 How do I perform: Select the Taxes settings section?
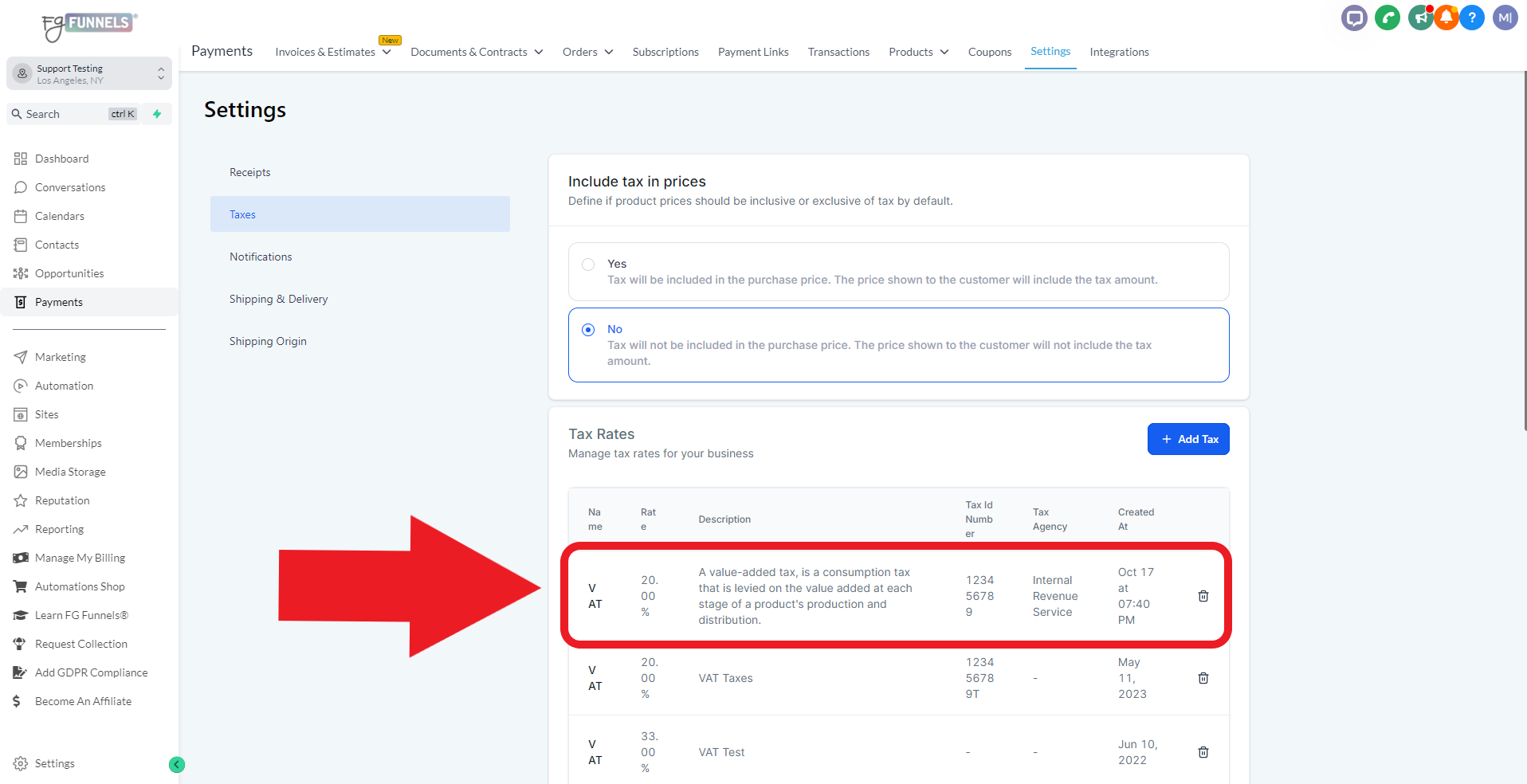coord(360,214)
